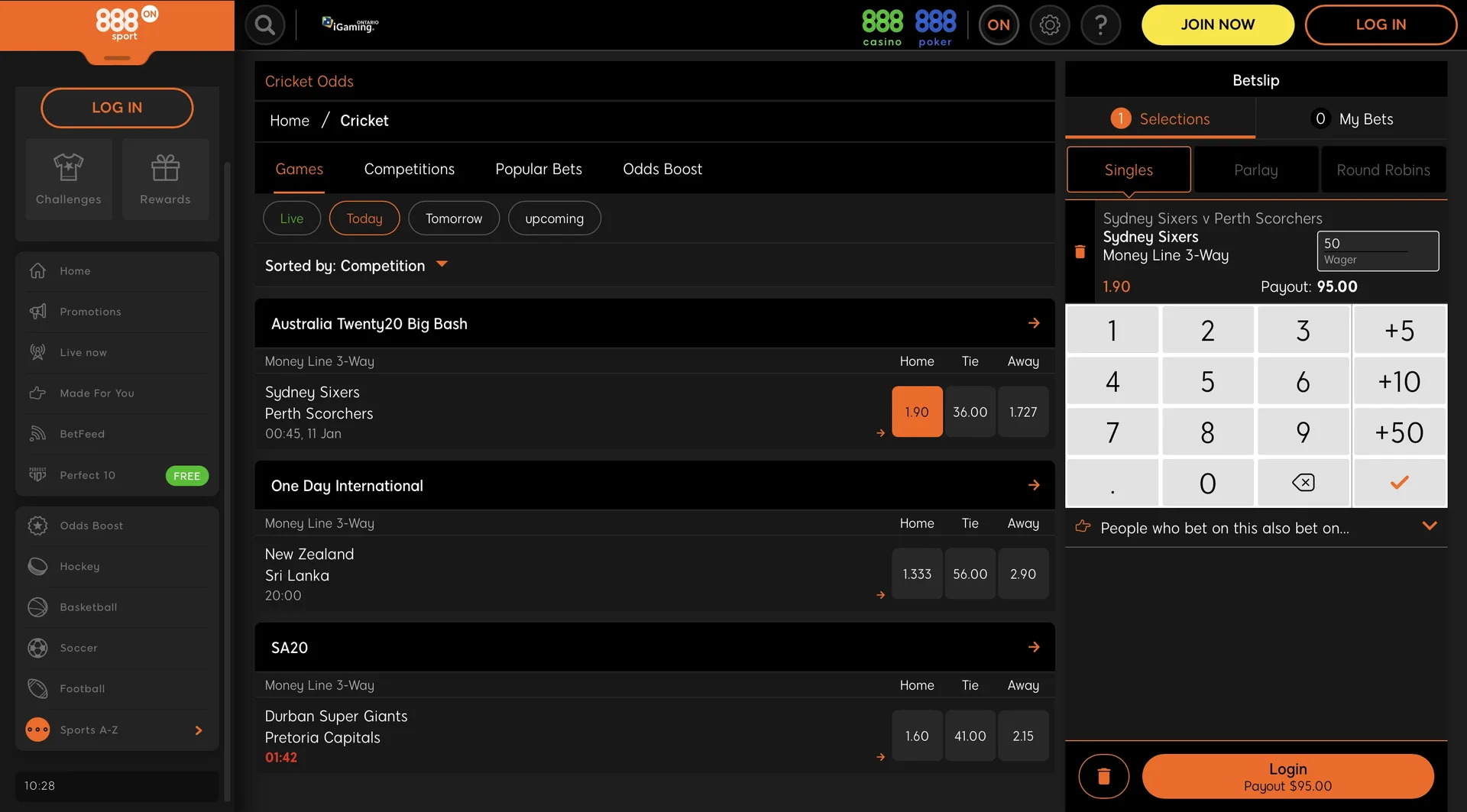
Task: Select Round Robins bet type
Action: [x=1383, y=170]
